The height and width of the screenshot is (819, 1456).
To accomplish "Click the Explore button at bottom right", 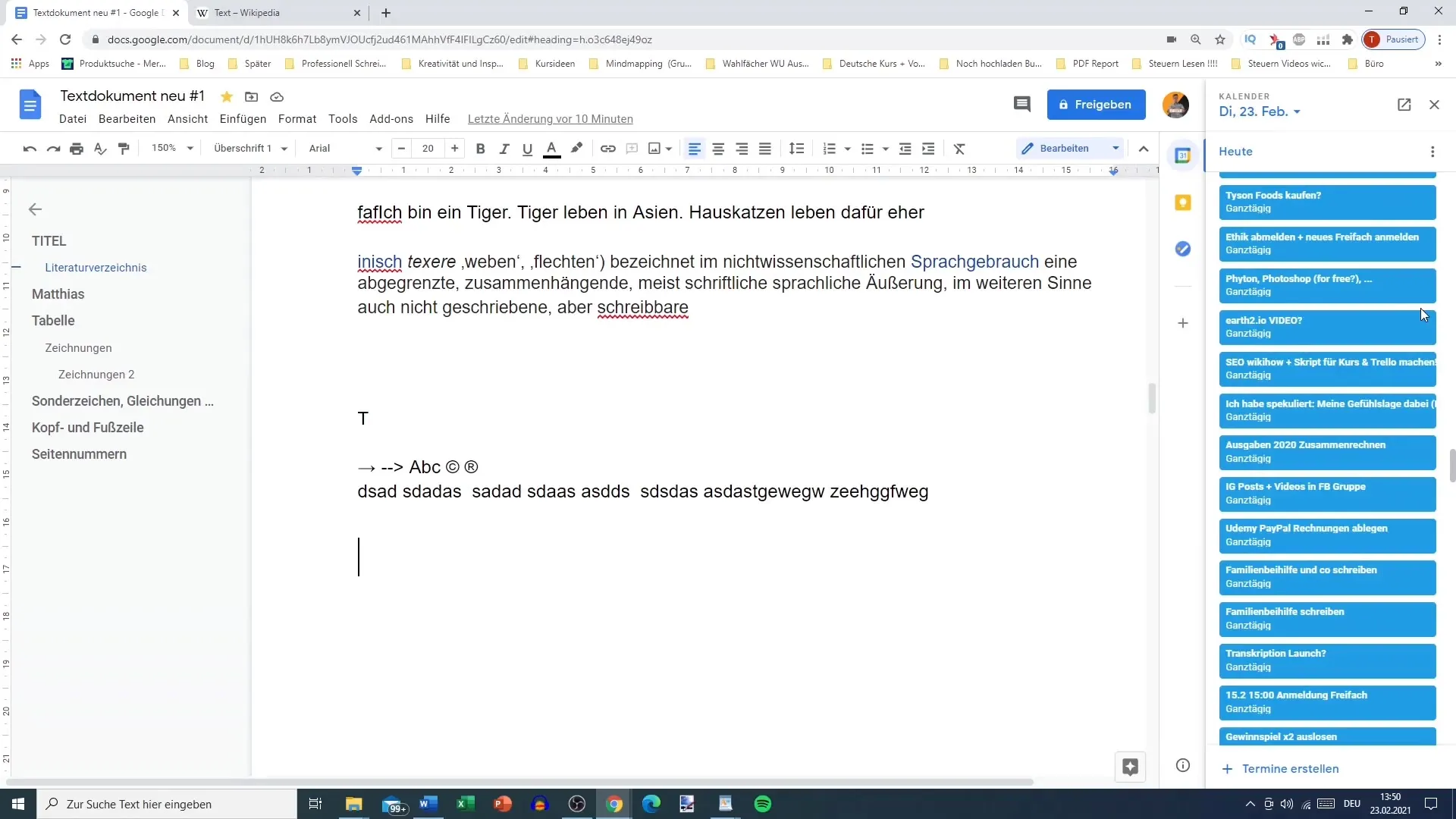I will tap(1130, 767).
